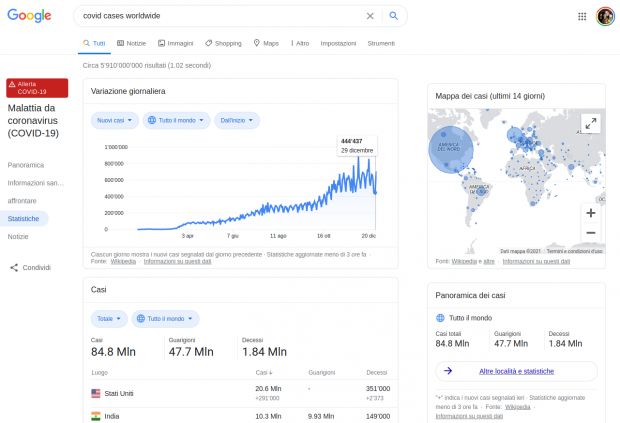
Task: Click the Condividi share icon
Action: point(14,268)
